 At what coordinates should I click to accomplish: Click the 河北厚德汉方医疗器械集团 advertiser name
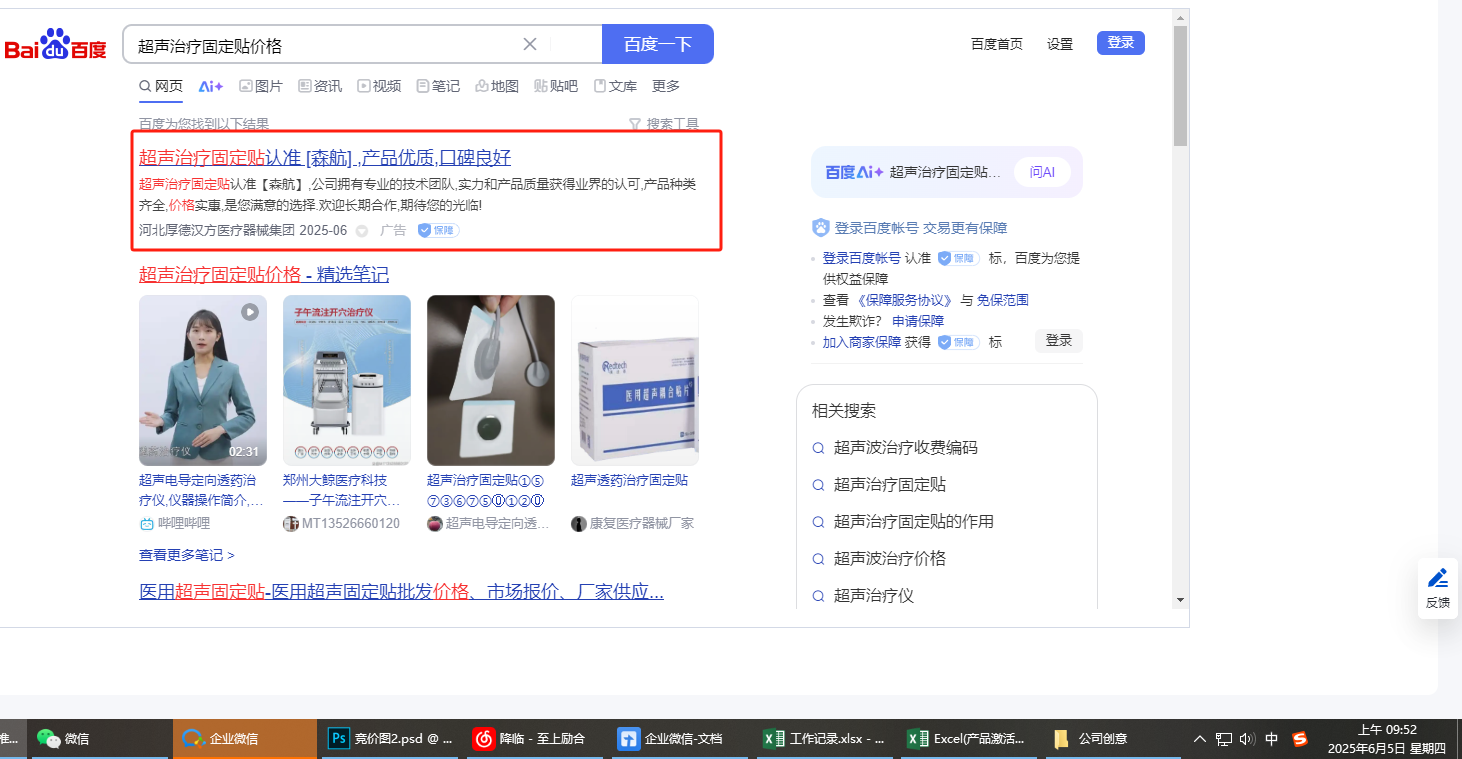[x=217, y=231]
